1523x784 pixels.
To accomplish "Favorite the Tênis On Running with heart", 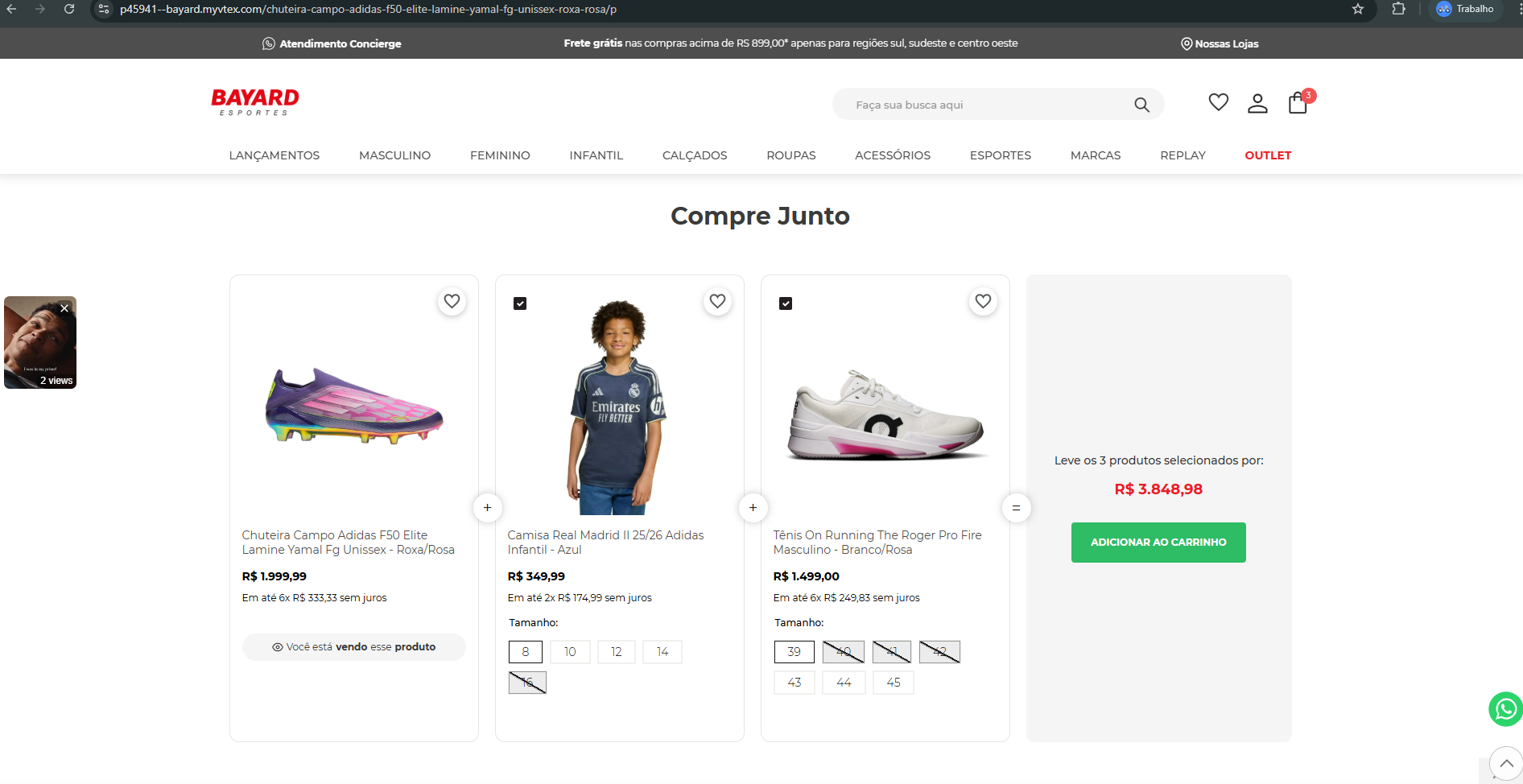I will 983,301.
